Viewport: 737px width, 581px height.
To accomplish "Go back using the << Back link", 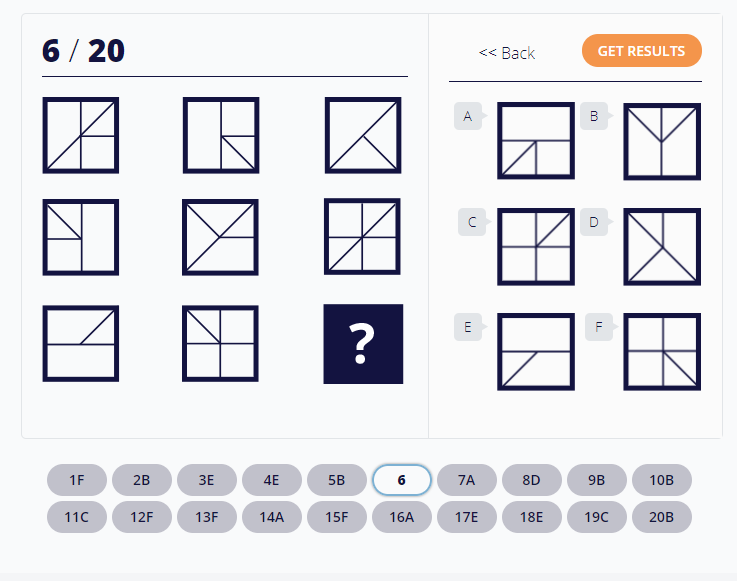I will (507, 53).
